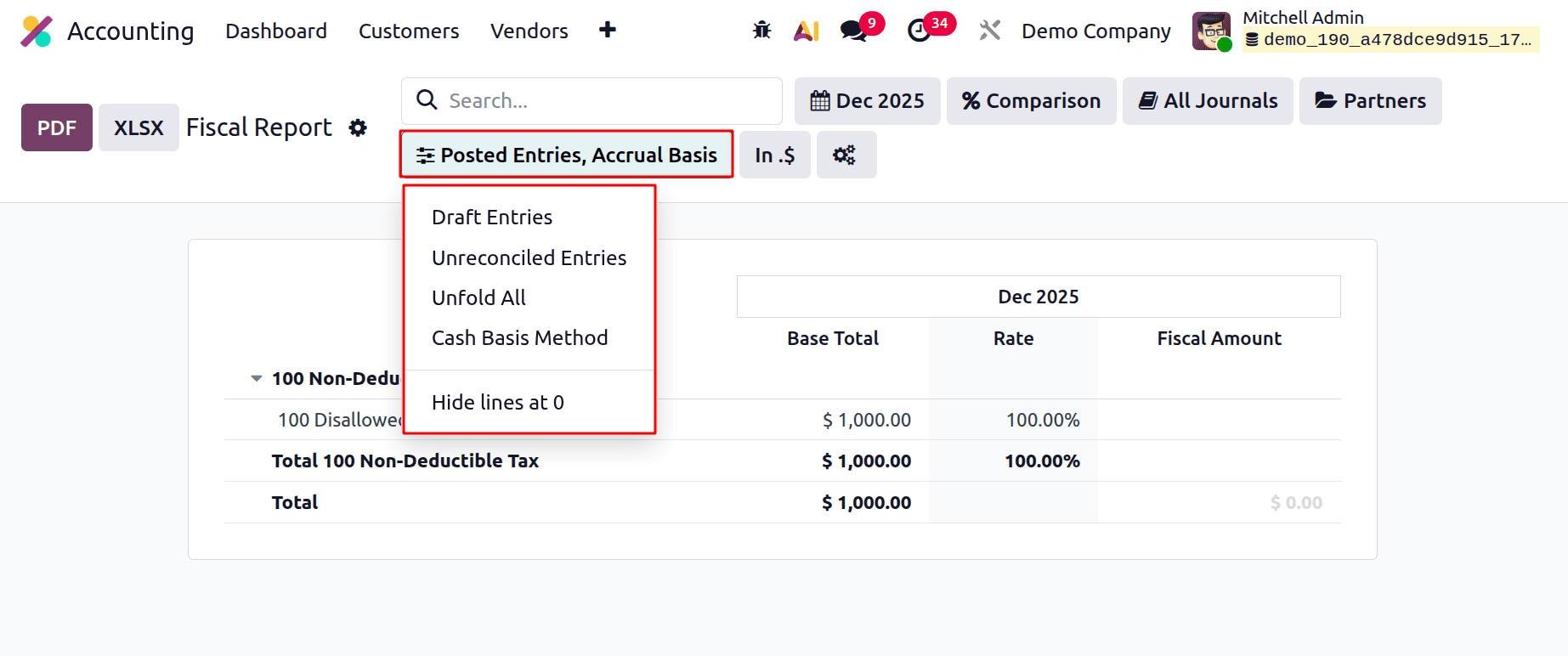Screen dimensions: 1568x656
Task: Click Mitchell Admin user name
Action: tap(1303, 18)
